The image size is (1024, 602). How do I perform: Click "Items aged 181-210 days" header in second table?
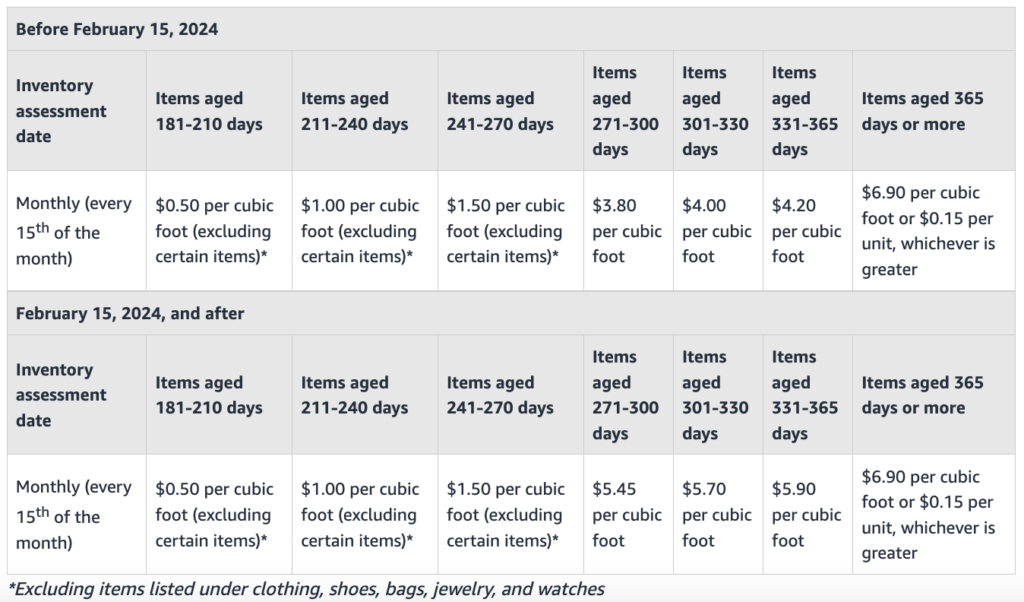[208, 395]
